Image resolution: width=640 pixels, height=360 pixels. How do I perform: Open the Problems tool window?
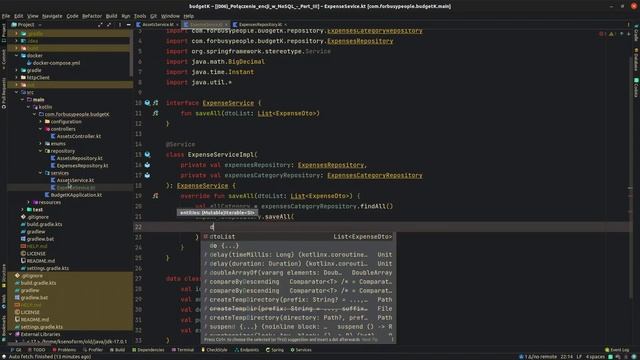tap(64, 350)
